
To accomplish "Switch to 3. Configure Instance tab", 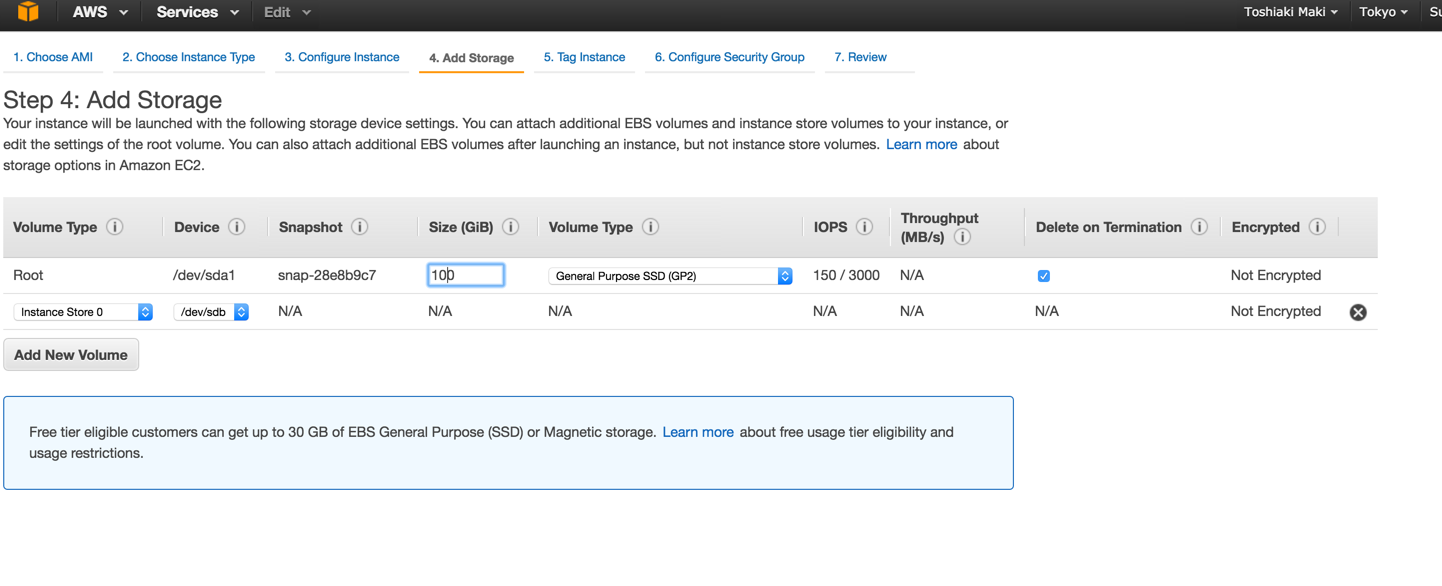I will coord(342,57).
